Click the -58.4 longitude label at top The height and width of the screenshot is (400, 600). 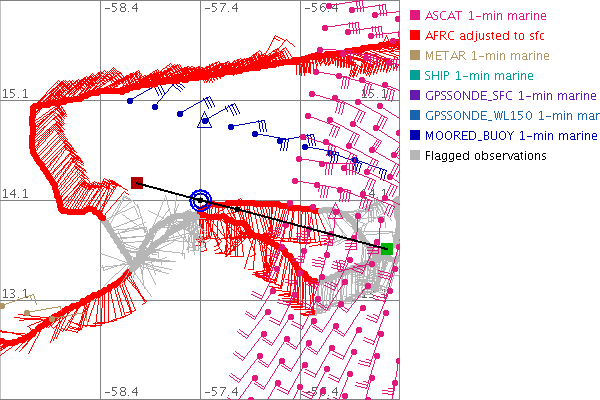coord(121,8)
